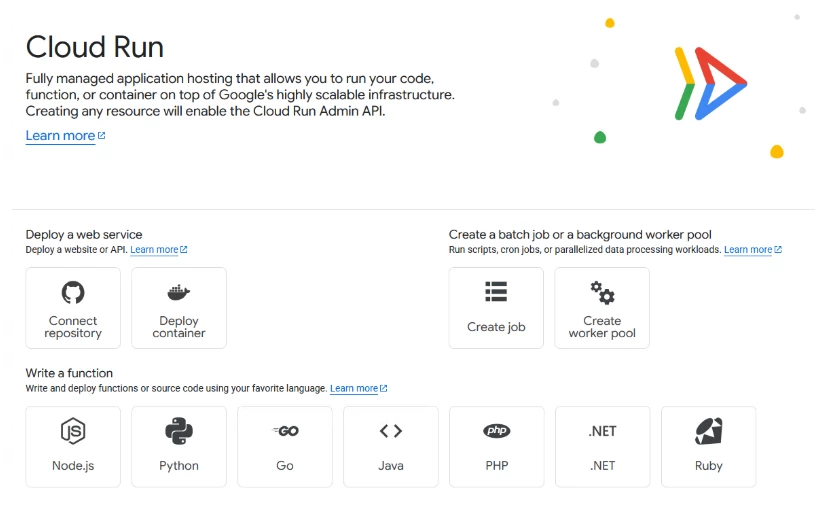This screenshot has height=519, width=815.
Task: Click the Node.js hexagon logo
Action: 73,431
